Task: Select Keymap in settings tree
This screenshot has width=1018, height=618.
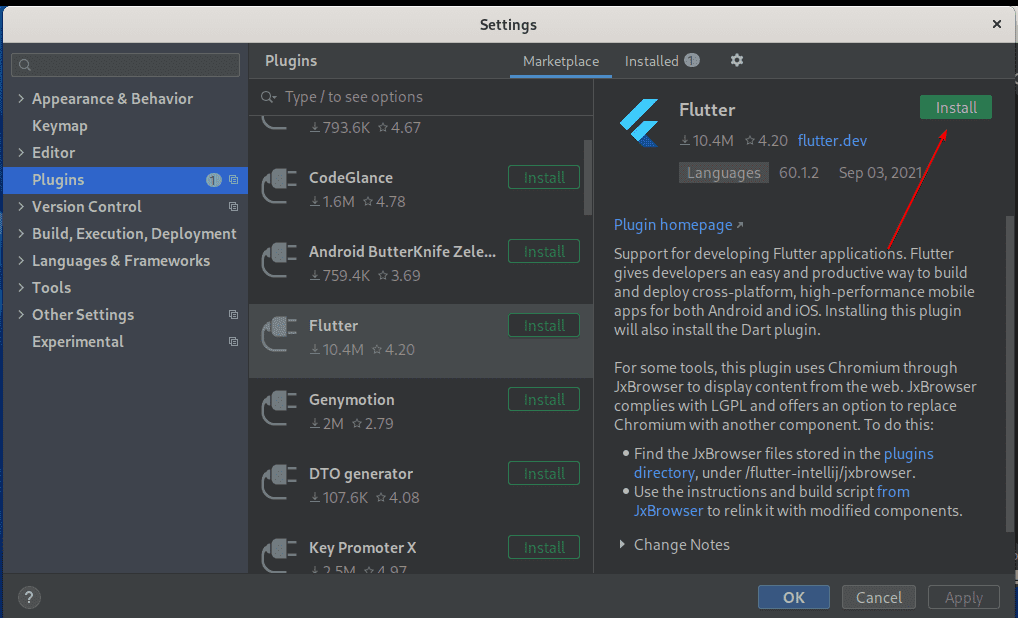Action: pyautogui.click(x=60, y=126)
